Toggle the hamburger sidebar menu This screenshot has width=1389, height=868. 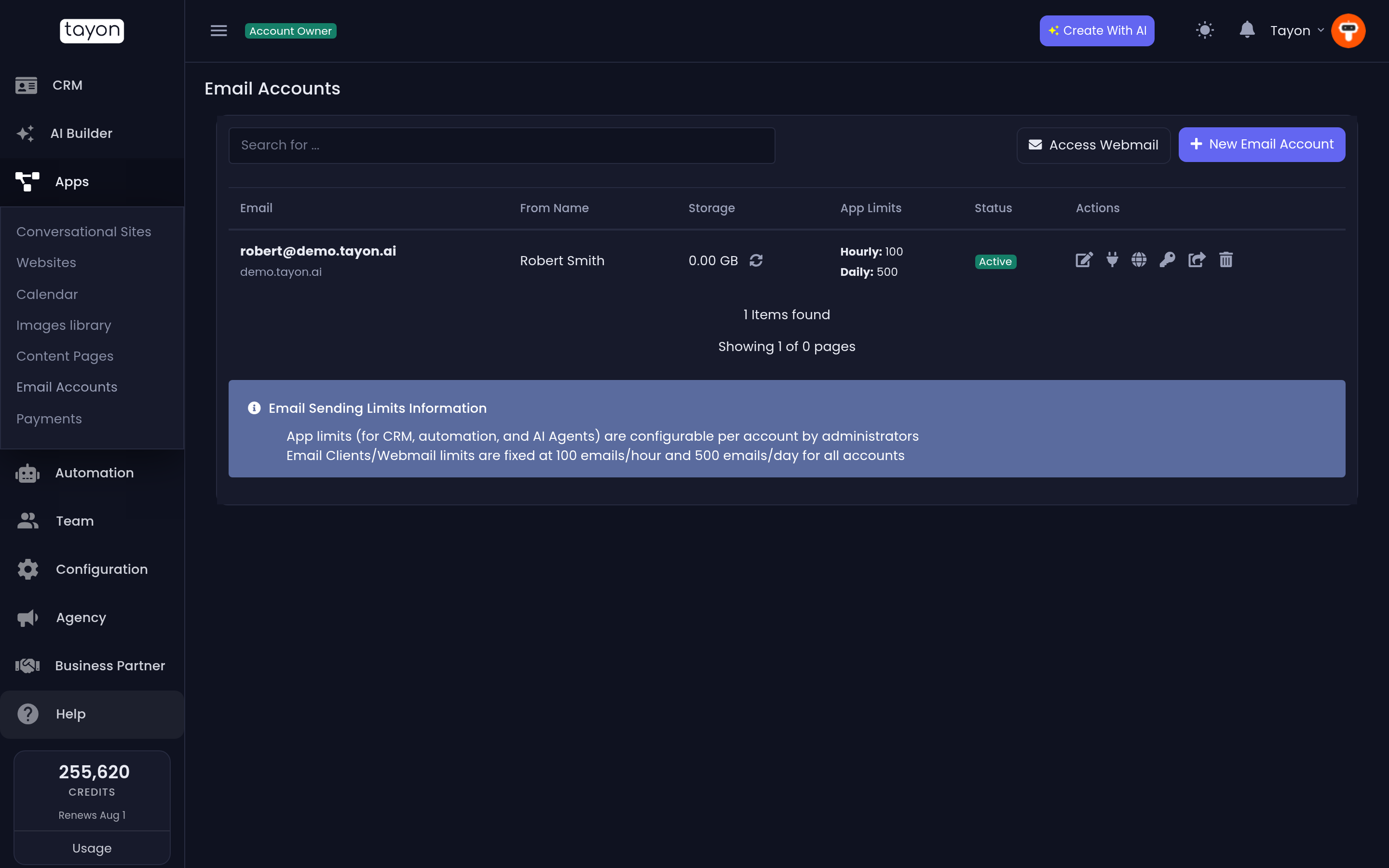point(218,31)
